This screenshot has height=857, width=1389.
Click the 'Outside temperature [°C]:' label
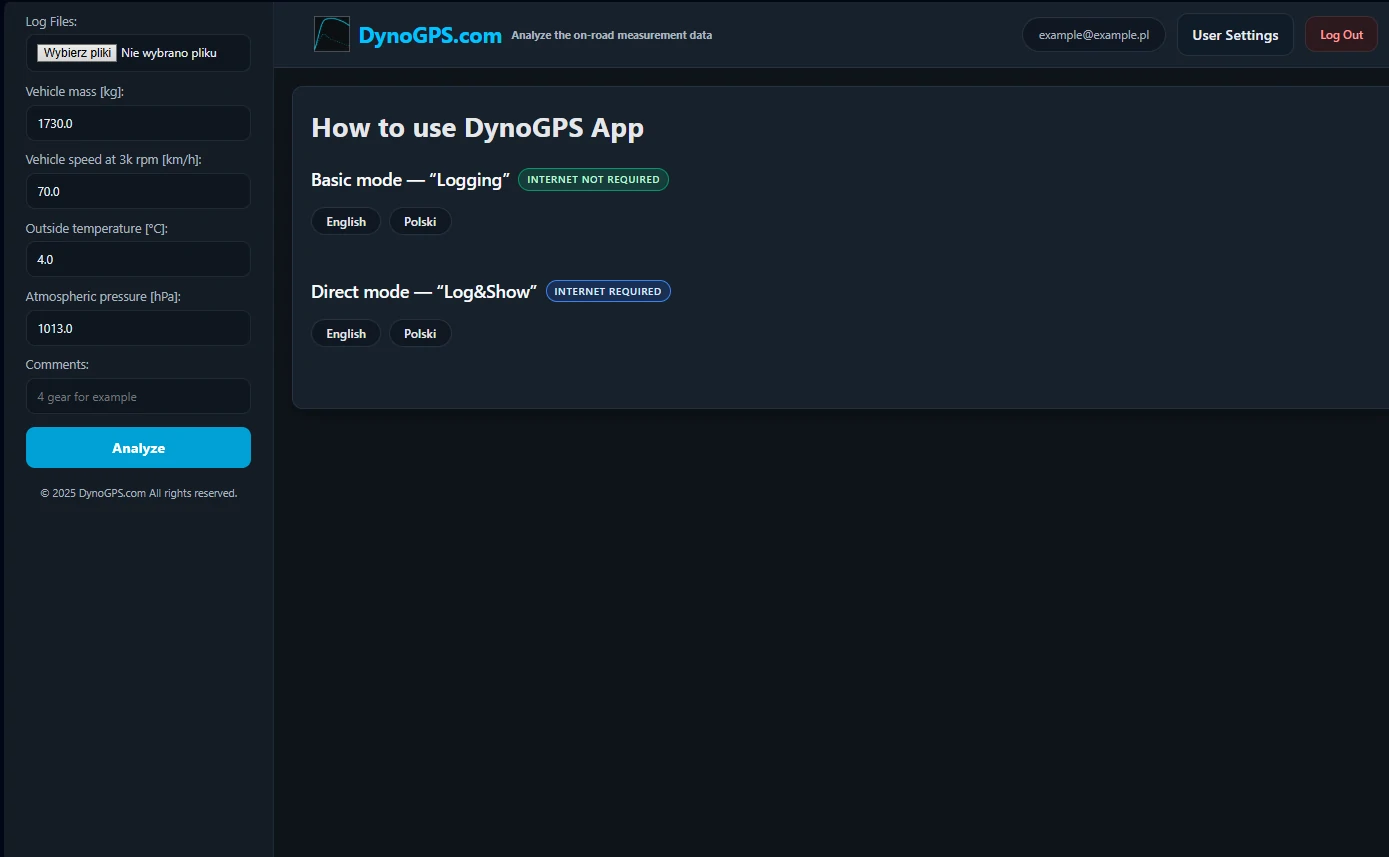click(x=97, y=228)
